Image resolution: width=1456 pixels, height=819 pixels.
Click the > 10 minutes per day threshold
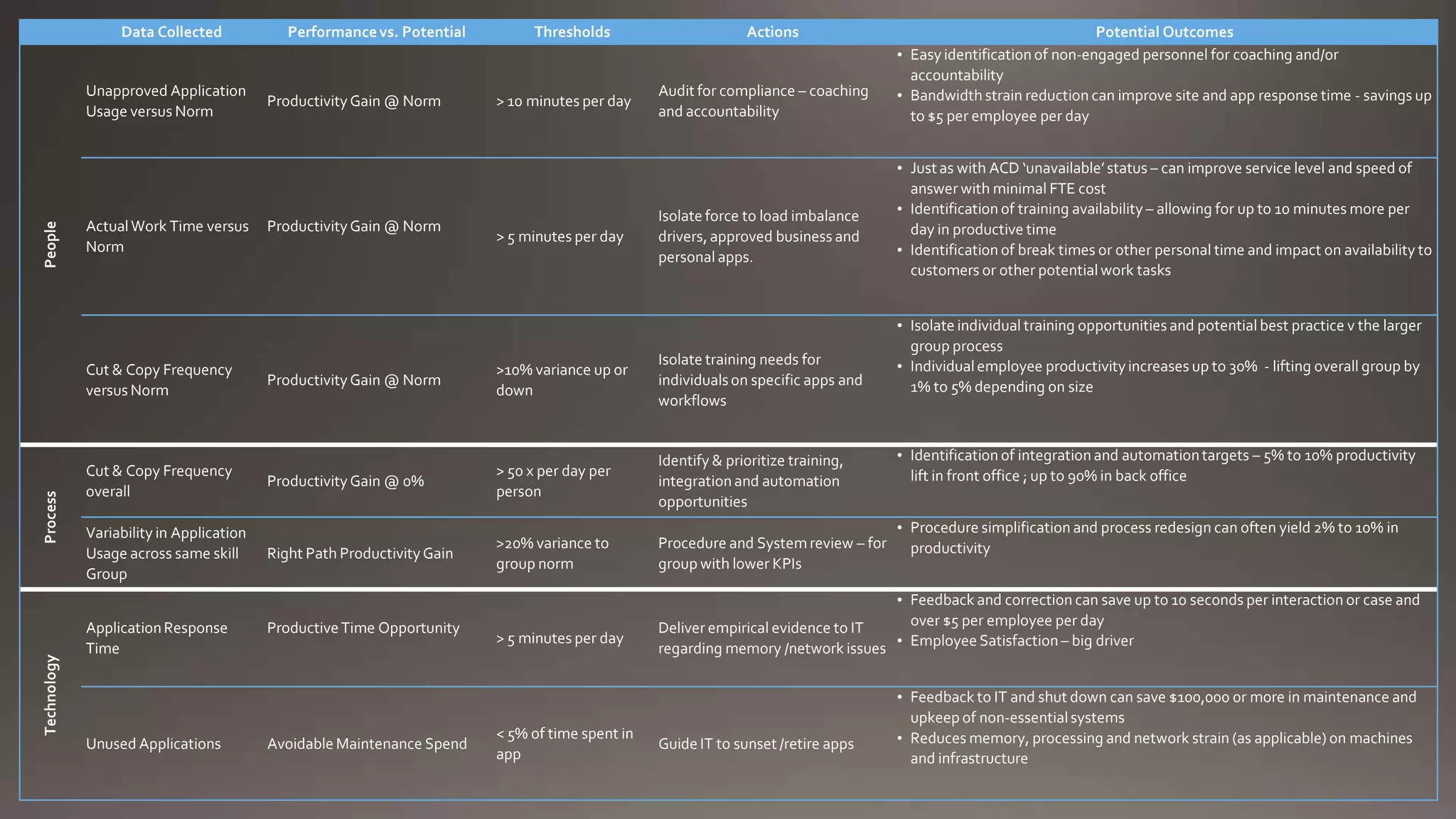(x=563, y=101)
